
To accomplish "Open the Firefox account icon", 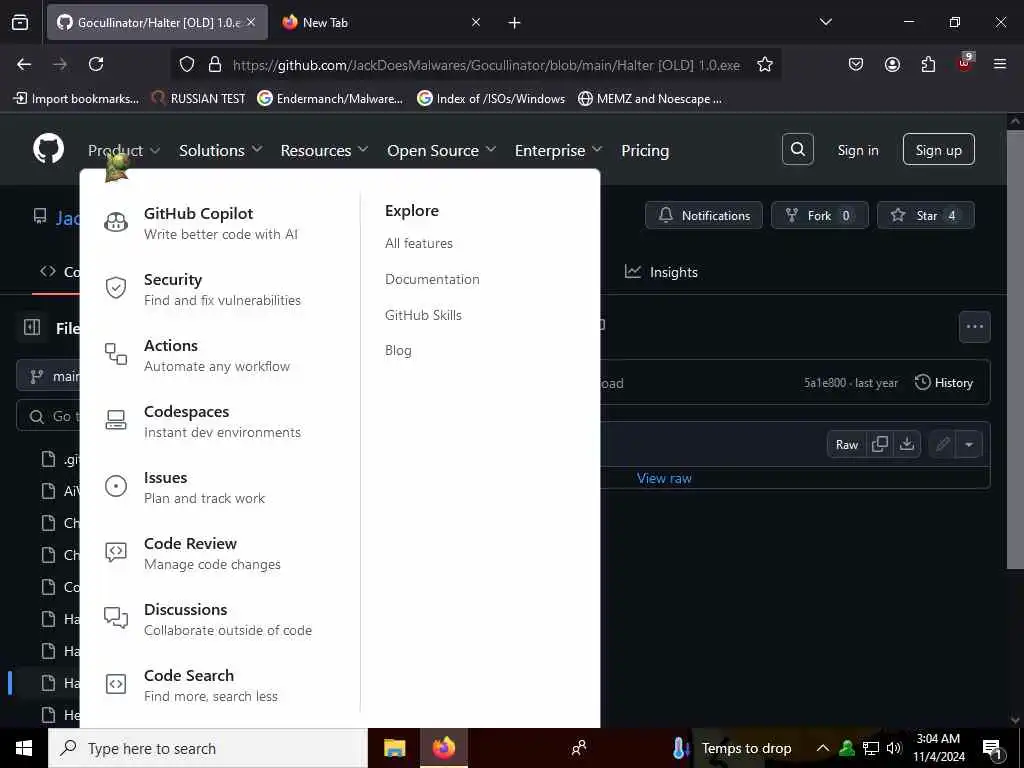I will point(892,64).
